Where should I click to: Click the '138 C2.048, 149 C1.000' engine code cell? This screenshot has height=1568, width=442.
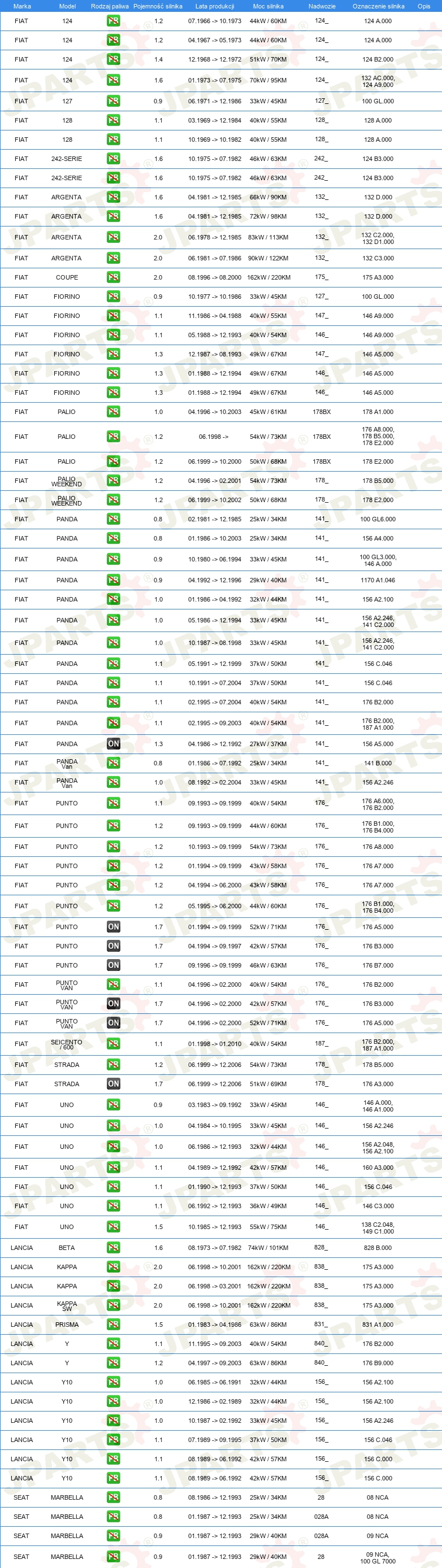378,1228
